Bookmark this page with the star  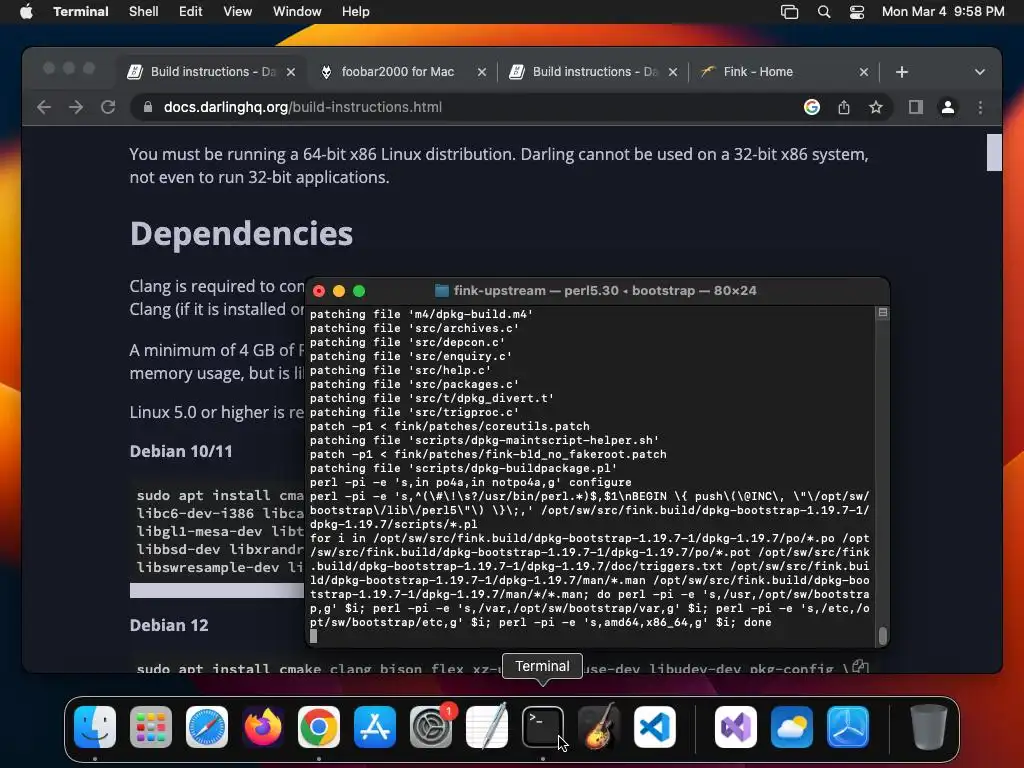(876, 107)
